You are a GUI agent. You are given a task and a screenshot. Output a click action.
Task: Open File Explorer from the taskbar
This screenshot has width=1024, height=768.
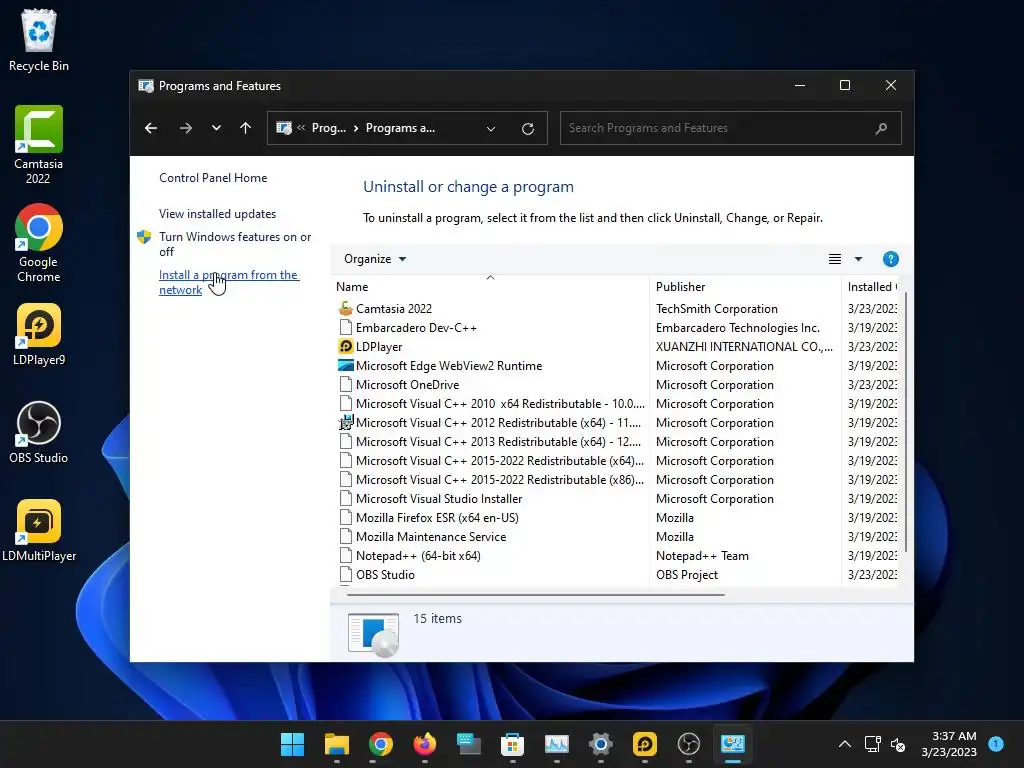coord(336,744)
